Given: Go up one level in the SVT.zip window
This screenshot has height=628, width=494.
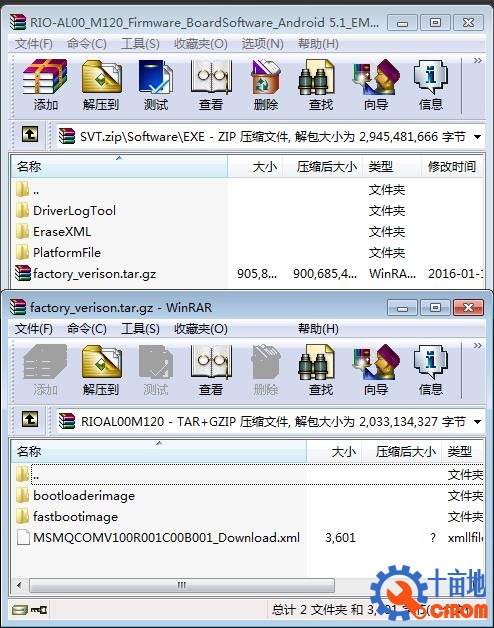Looking at the screenshot, I should click(30, 135).
